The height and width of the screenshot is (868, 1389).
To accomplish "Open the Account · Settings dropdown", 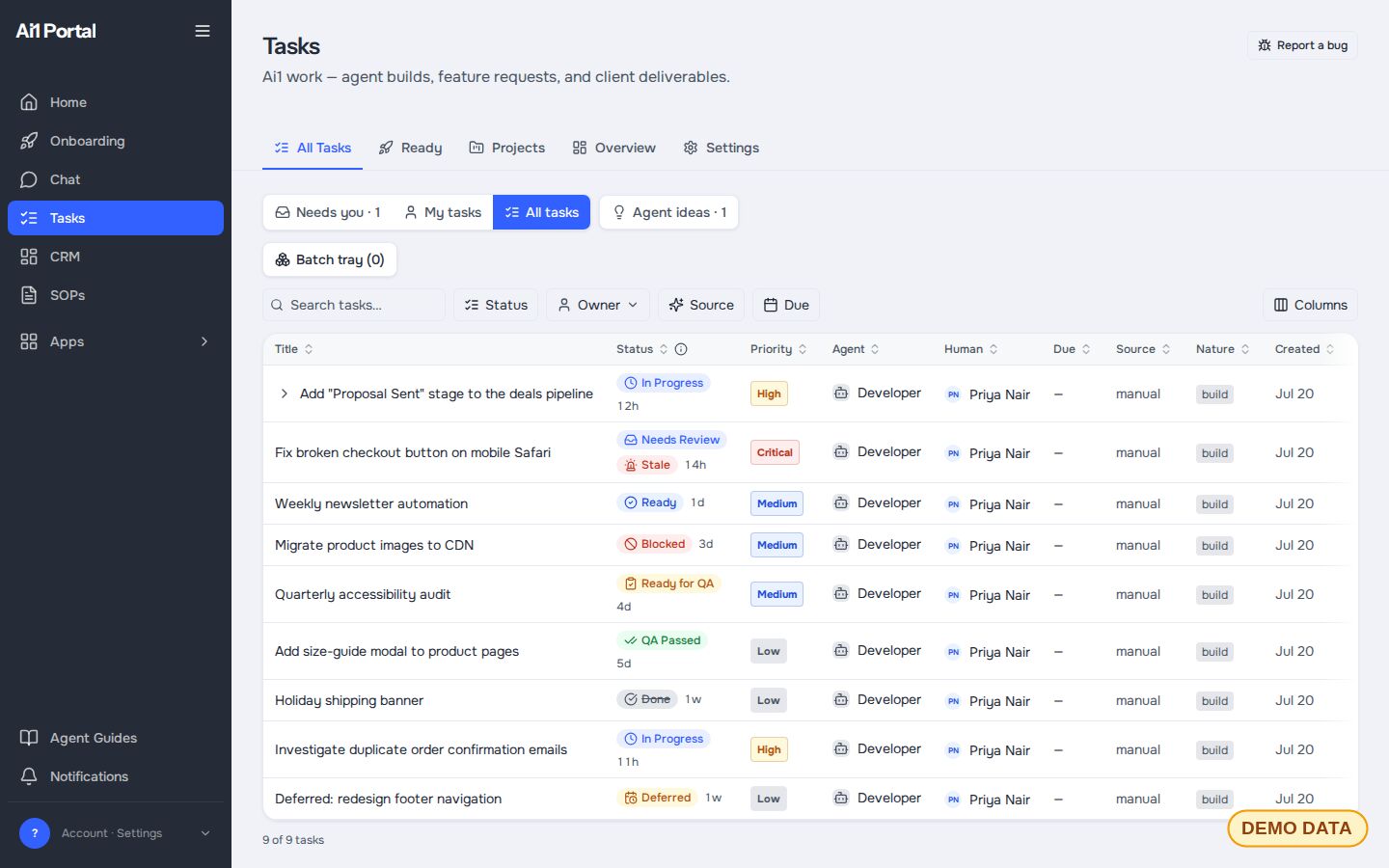I will tap(116, 833).
